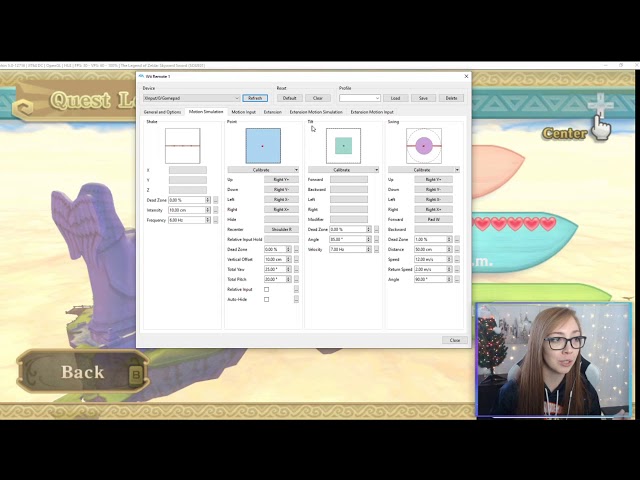Open Tilt Angle advanced '...' button
Viewport: 640px width, 480px height.
(376, 240)
